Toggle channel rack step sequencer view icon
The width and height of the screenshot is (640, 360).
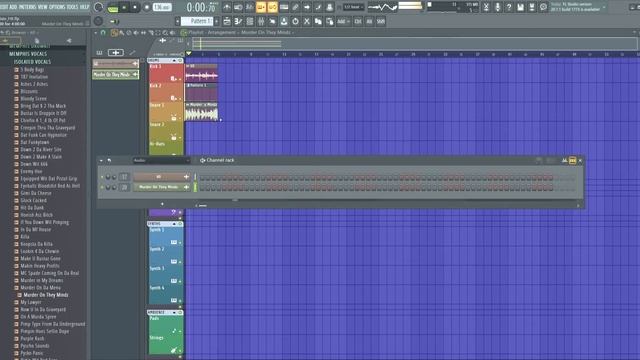[573, 160]
